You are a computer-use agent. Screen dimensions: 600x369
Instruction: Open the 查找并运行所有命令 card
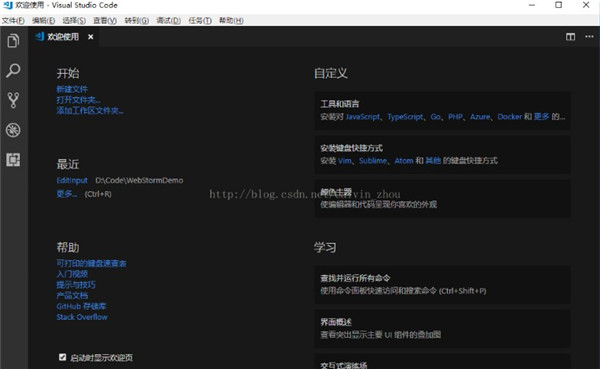442,285
